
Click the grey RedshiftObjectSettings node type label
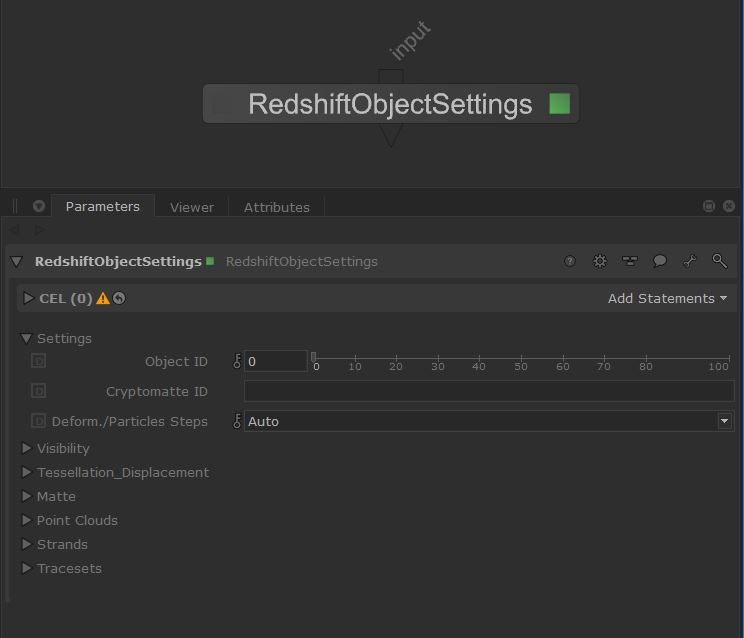[302, 261]
